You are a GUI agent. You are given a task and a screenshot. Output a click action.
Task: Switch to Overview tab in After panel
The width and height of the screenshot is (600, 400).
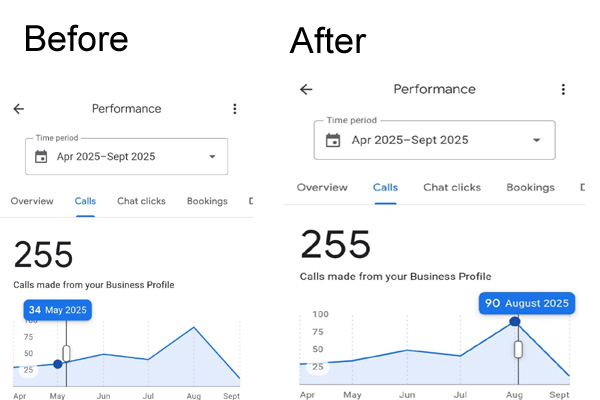click(x=322, y=187)
